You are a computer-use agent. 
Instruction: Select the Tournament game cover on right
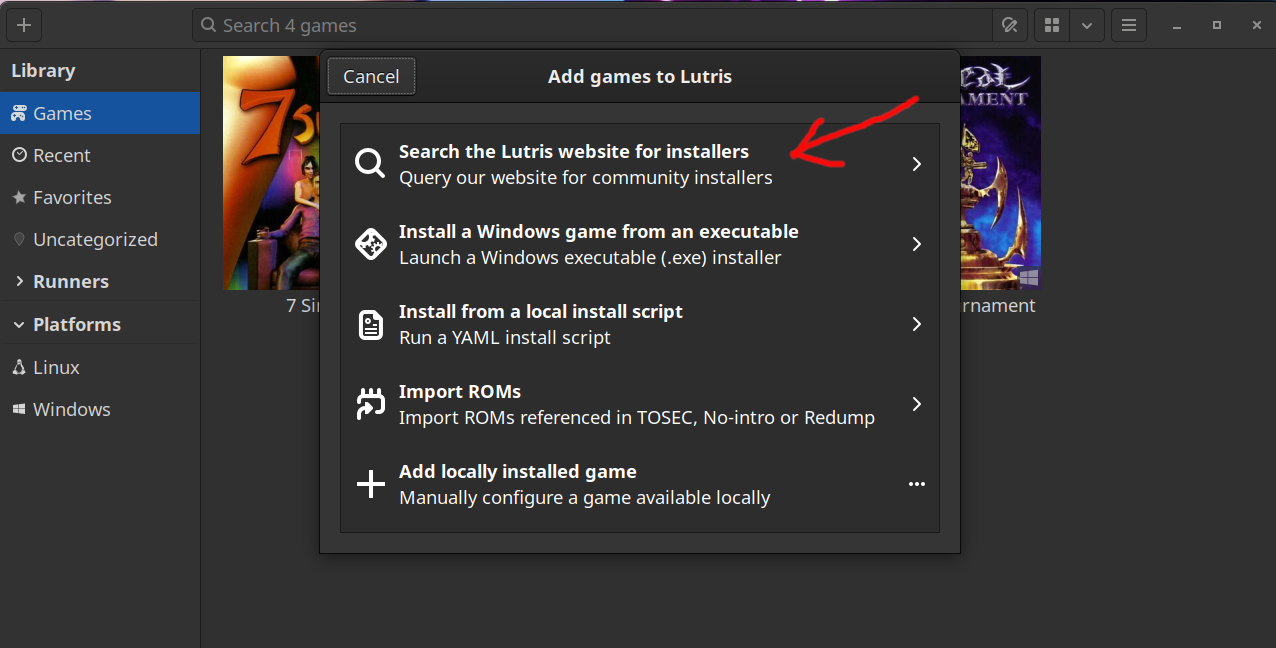point(1000,173)
